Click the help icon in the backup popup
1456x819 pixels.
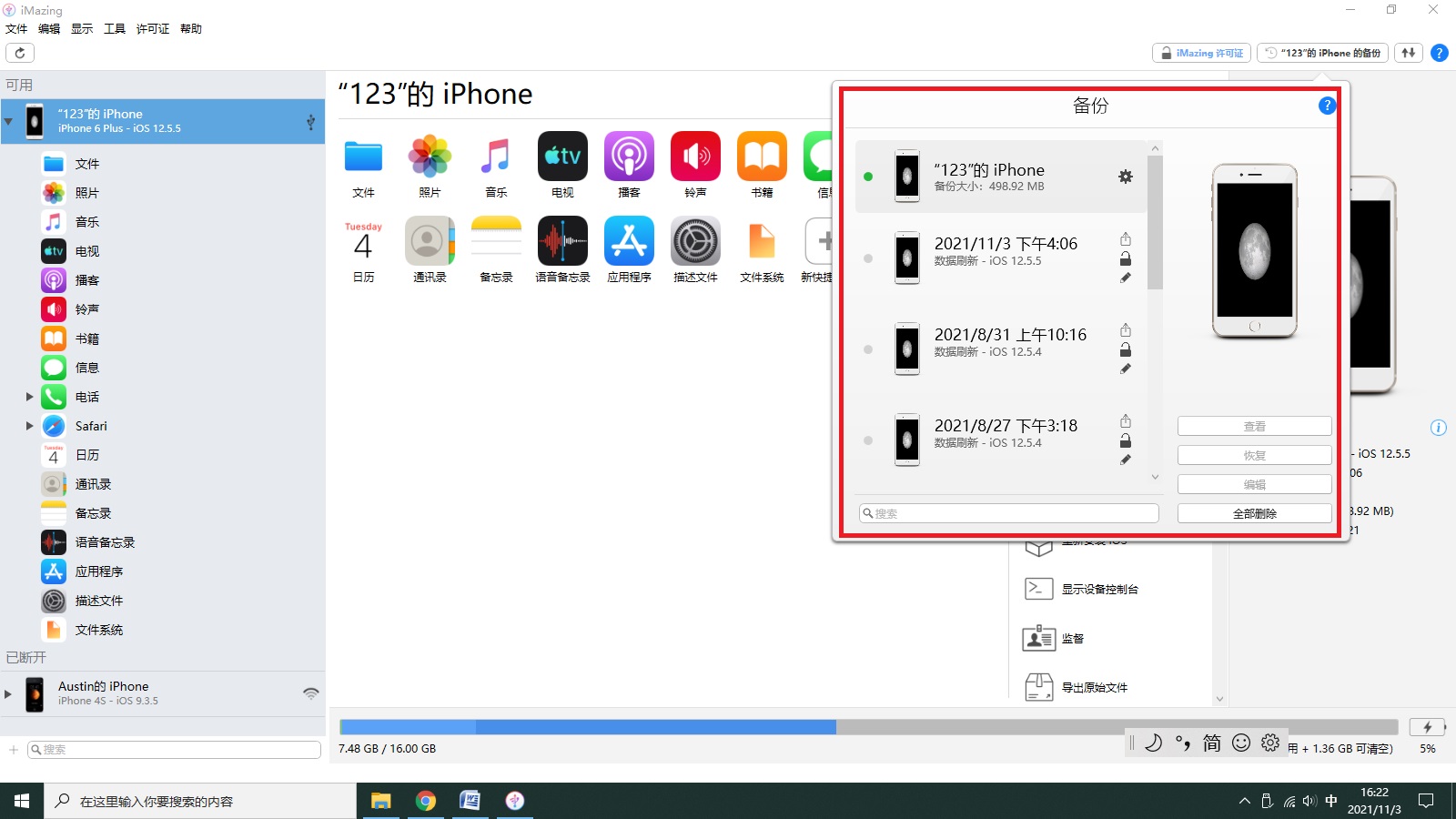pos(1327,106)
